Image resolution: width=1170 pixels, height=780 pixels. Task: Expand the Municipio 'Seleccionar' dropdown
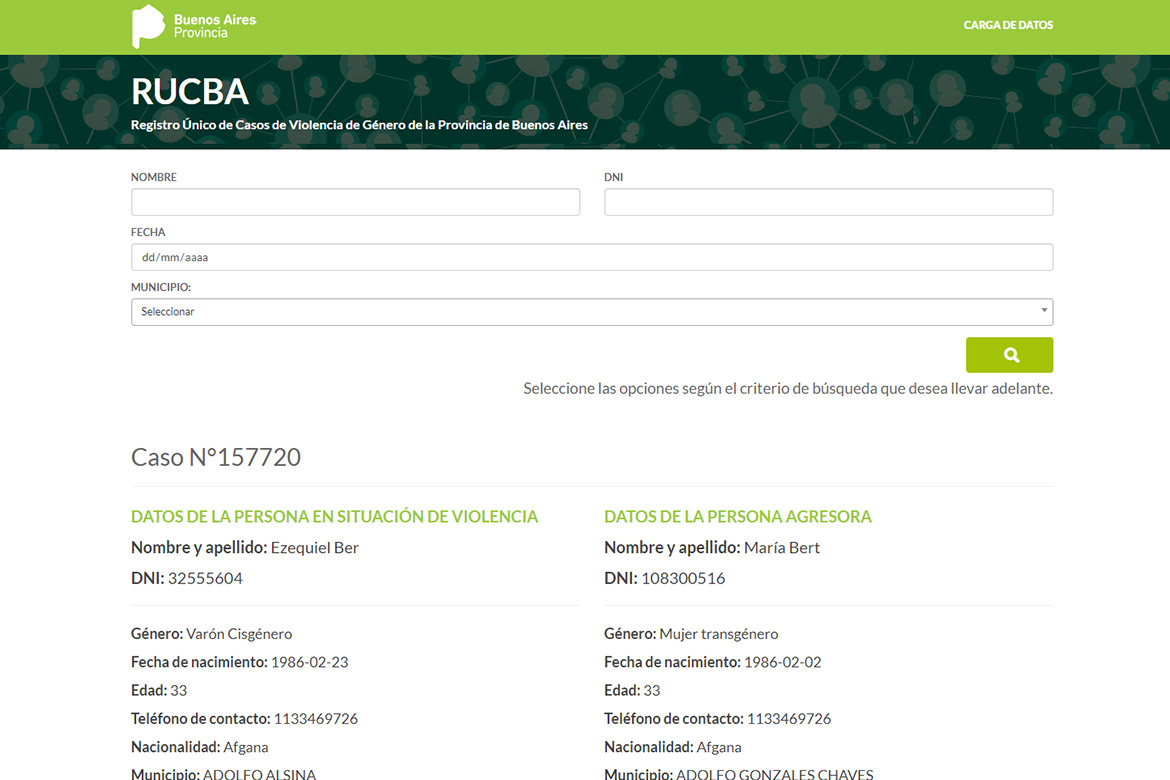tap(591, 312)
